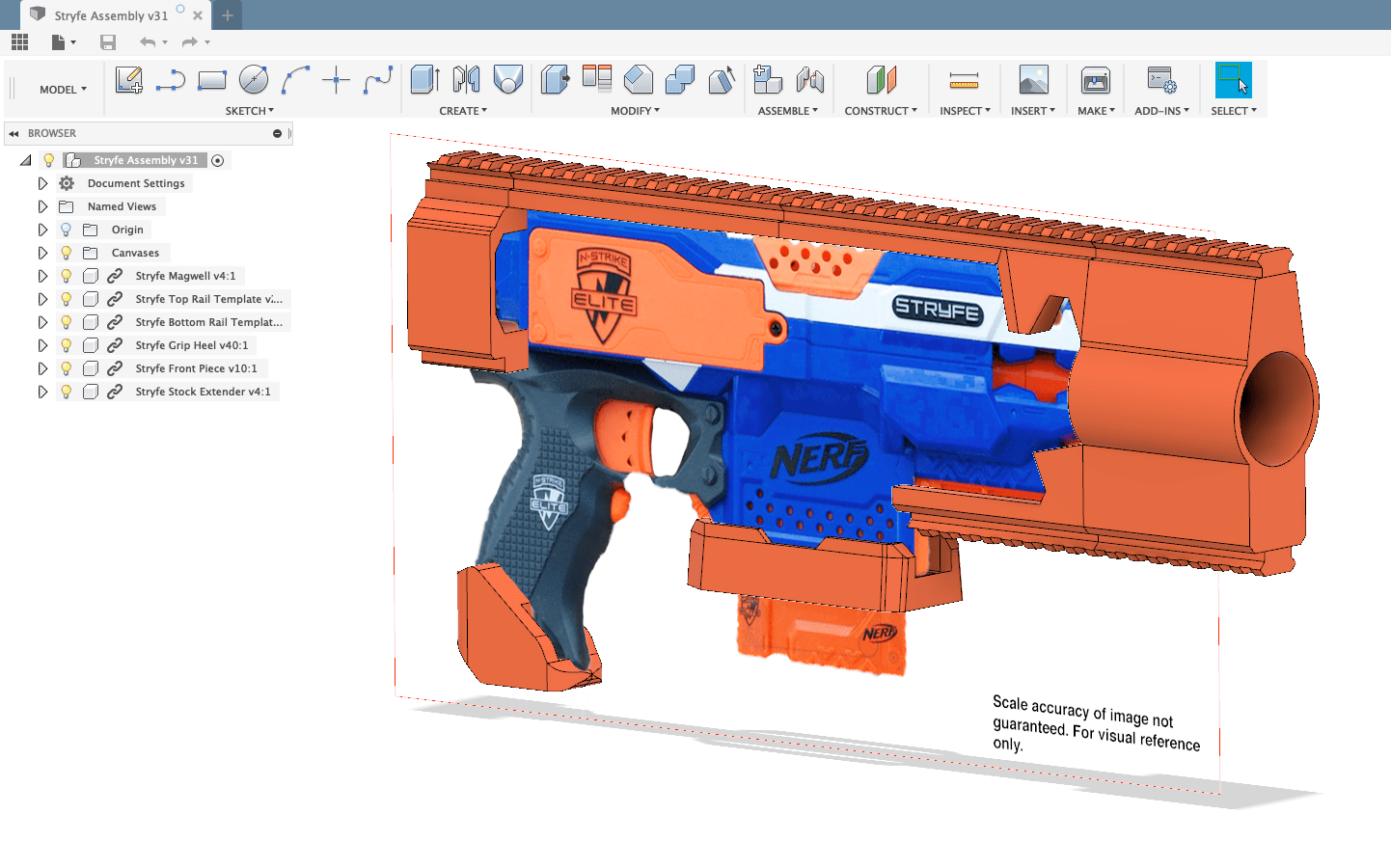Viewport: 1391px width, 868px height.
Task: Select the Point sketch tool
Action: tap(336, 80)
